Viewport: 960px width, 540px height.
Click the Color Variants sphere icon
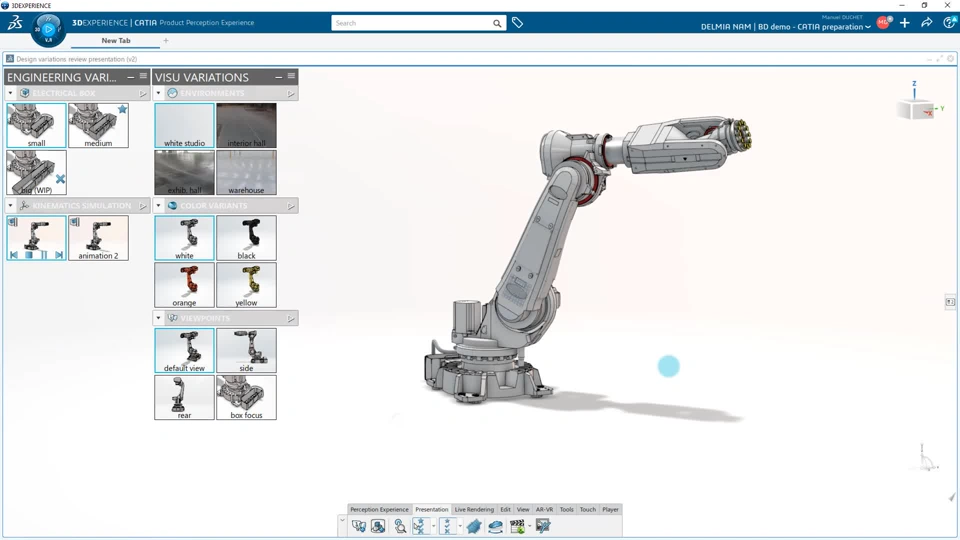173,206
